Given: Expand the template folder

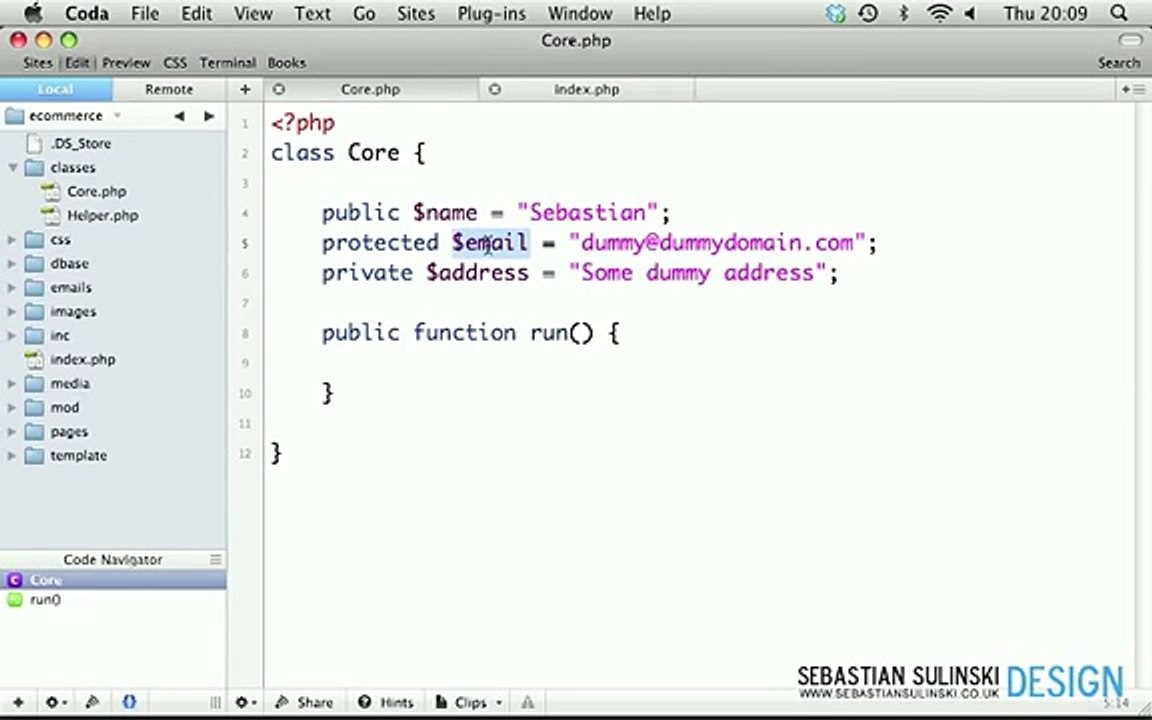Looking at the screenshot, I should coord(12,456).
